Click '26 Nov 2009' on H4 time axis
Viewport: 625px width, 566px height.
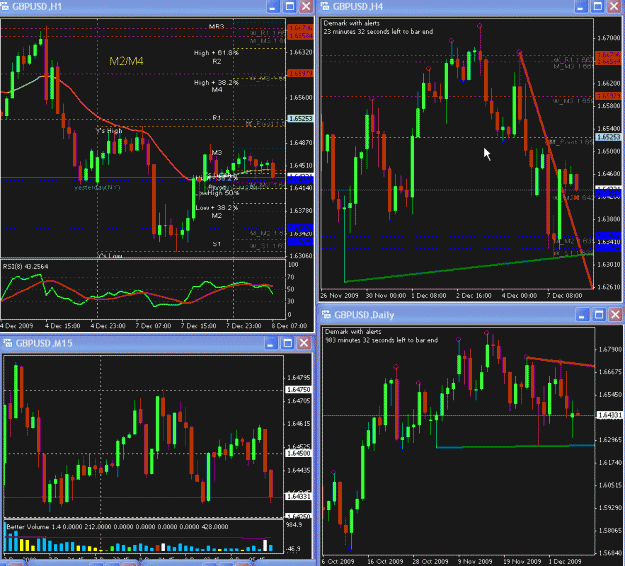(339, 295)
